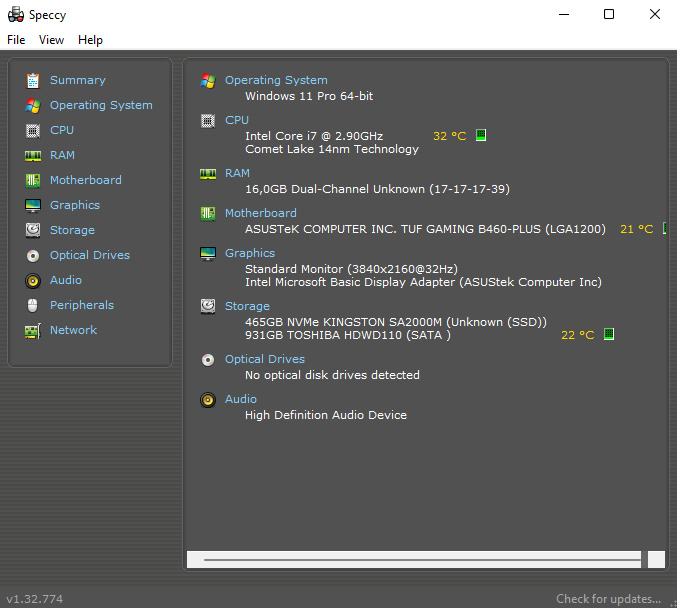Image resolution: width=699 pixels, height=608 pixels.
Task: Click the Audio speaker icon in summary panel
Action: [208, 400]
